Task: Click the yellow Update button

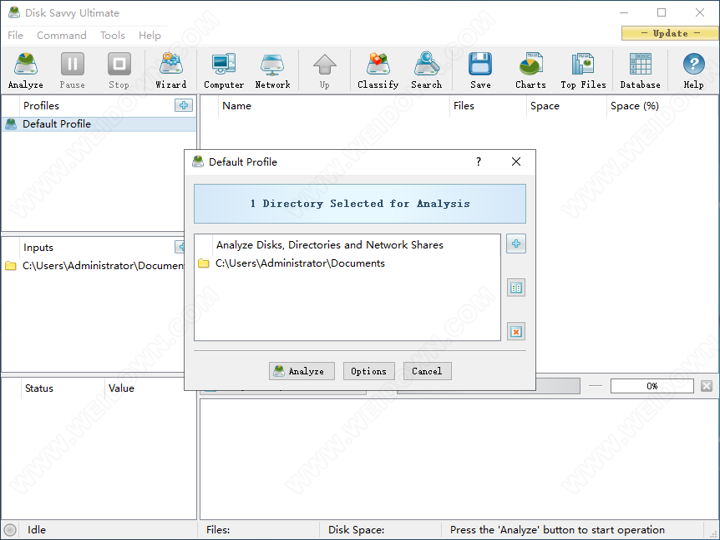Action: click(670, 34)
